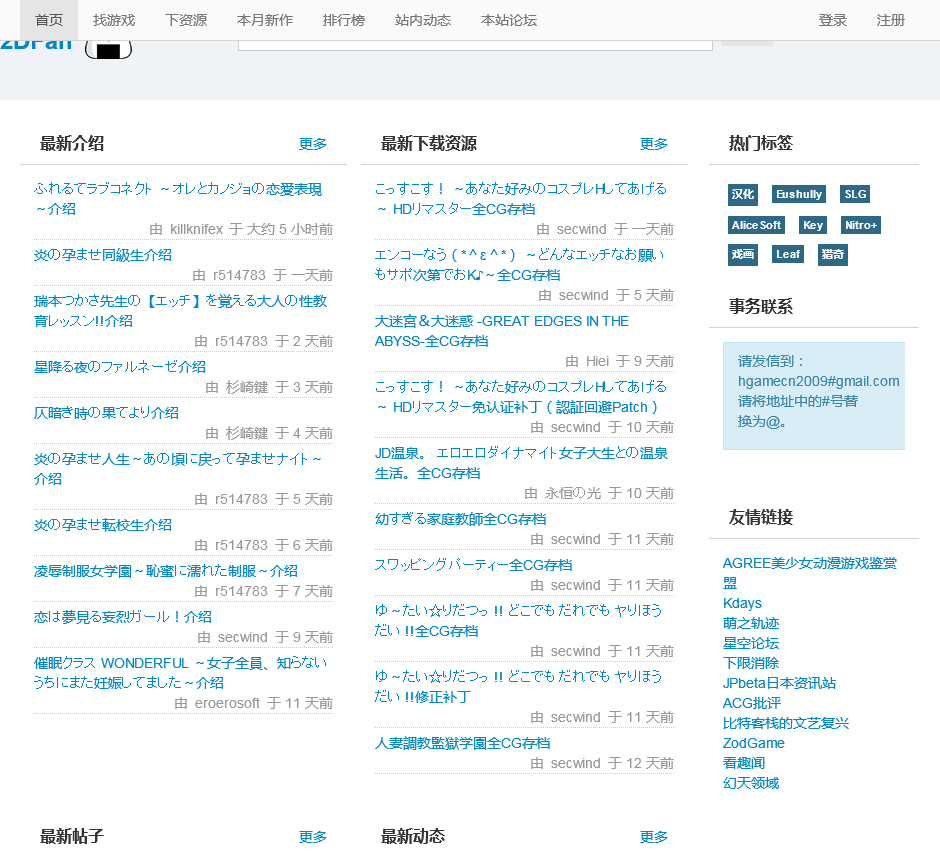This screenshot has width=940, height=855.
Task: Click 更多 next to 最新帖子
Action: [x=313, y=836]
